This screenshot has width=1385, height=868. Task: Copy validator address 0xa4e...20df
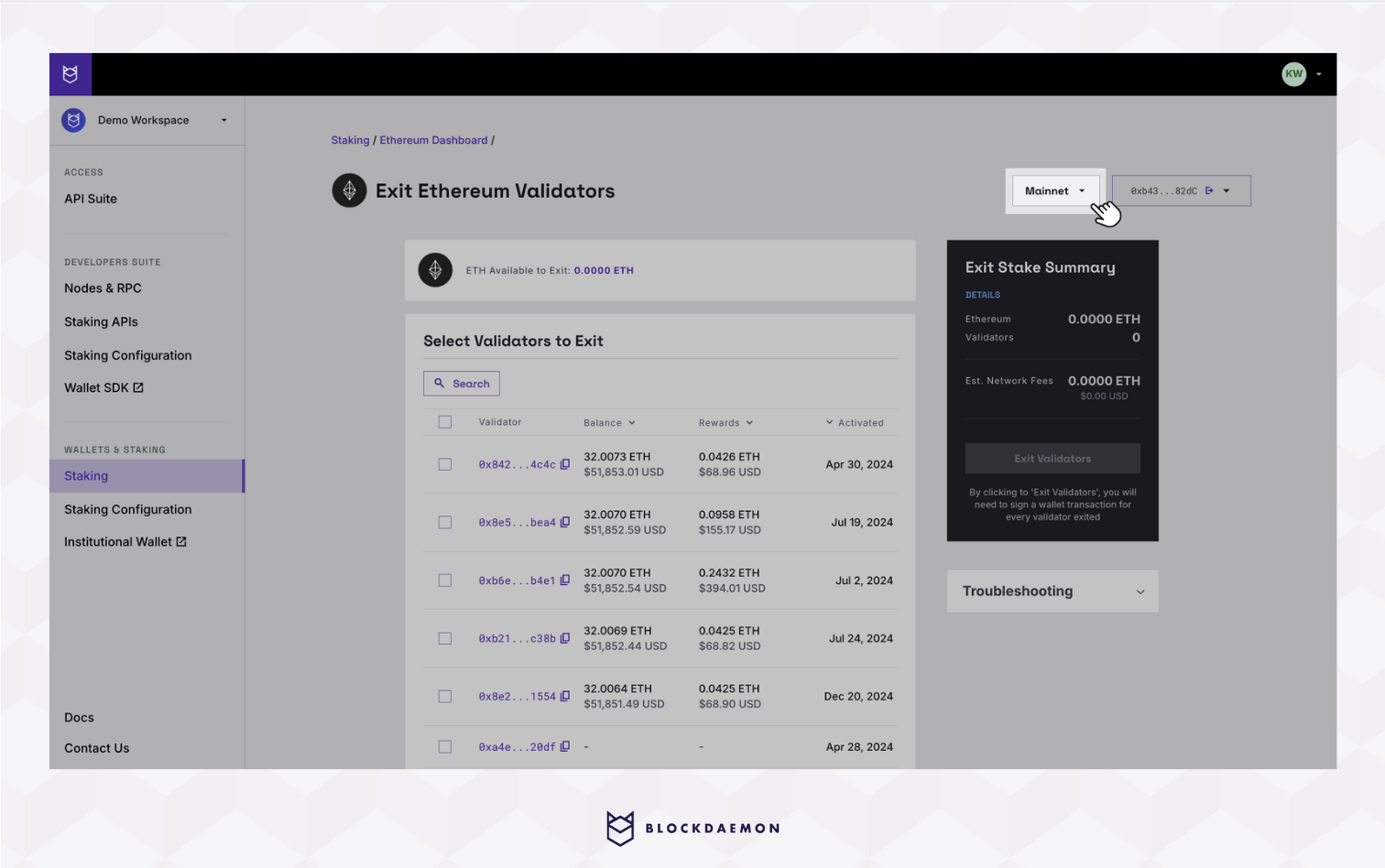(x=565, y=746)
